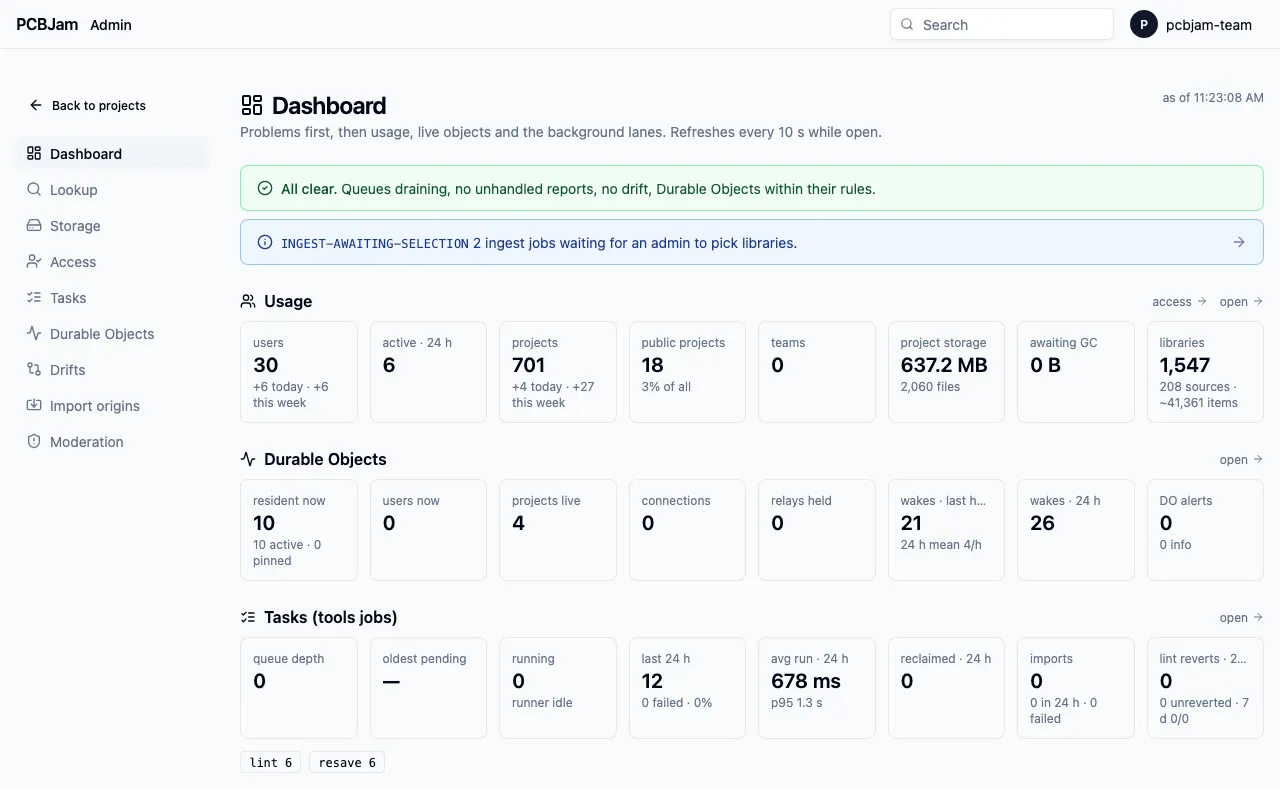Screen dimensions: 1280x790
Task: Click the large Dashboard heading icon
Action: 252,105
